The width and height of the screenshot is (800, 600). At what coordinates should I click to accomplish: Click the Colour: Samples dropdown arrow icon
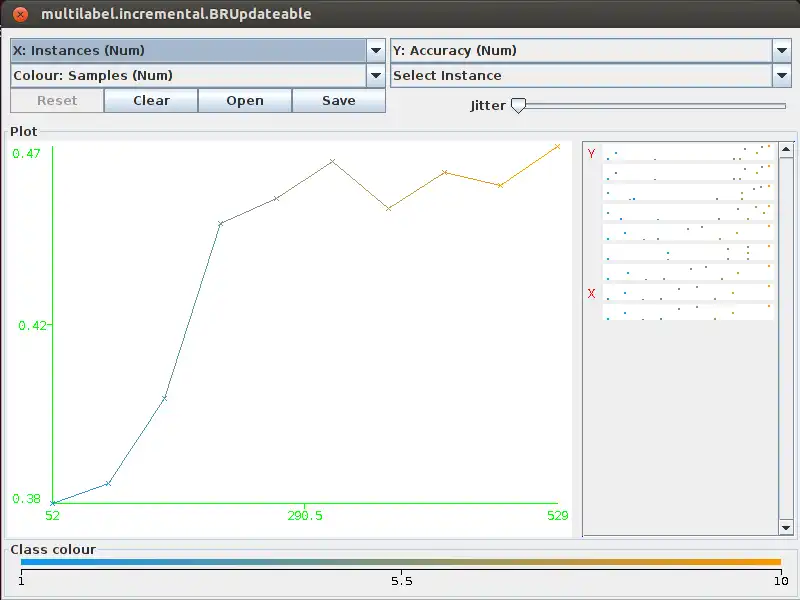pyautogui.click(x=376, y=75)
